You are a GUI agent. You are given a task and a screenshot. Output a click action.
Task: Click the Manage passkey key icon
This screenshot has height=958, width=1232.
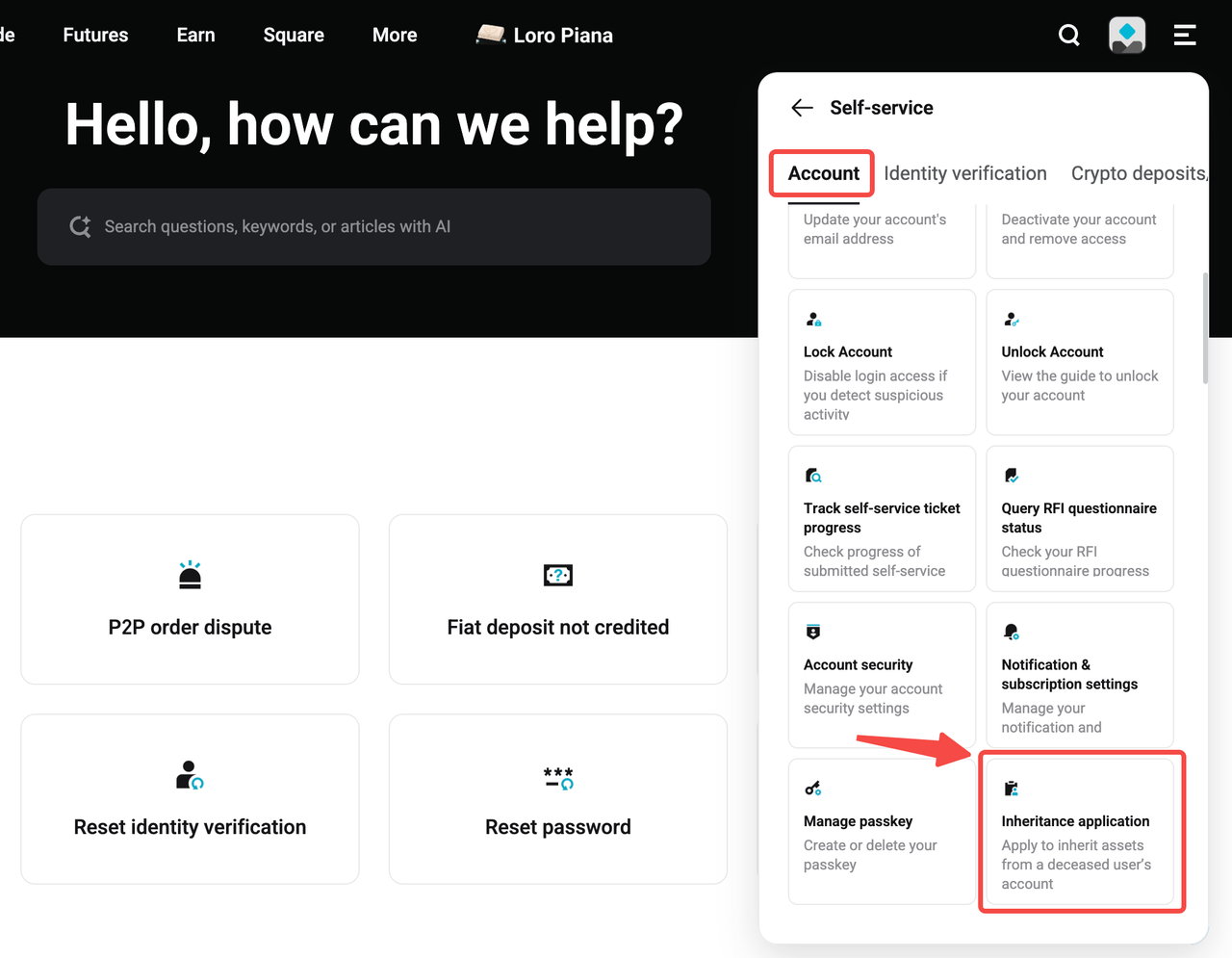[x=813, y=788]
